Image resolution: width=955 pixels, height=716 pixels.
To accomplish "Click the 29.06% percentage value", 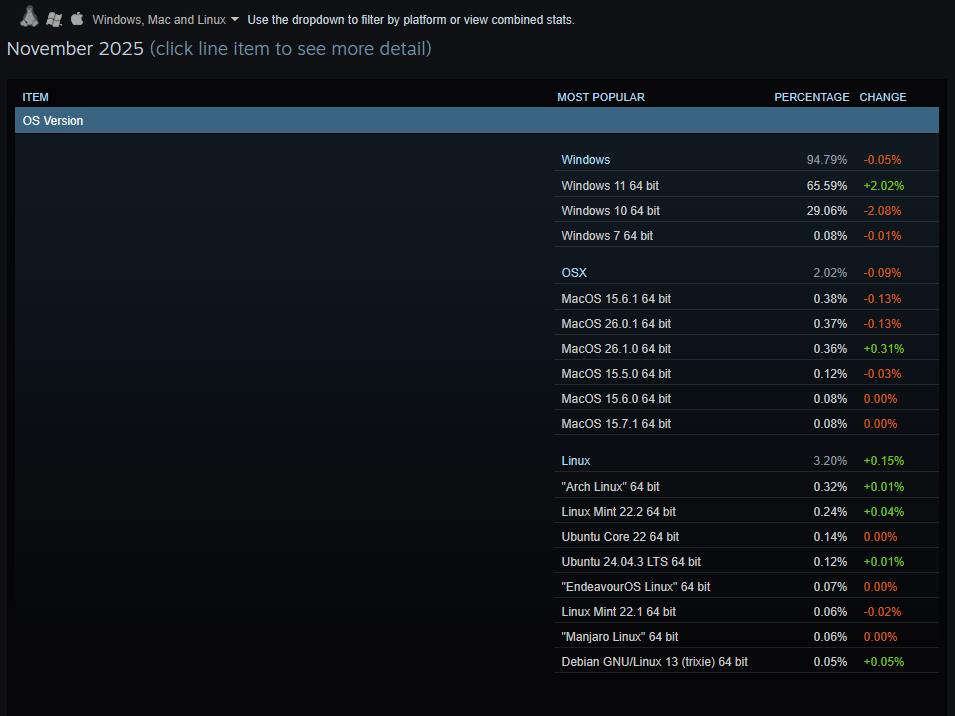I will click(x=826, y=210).
